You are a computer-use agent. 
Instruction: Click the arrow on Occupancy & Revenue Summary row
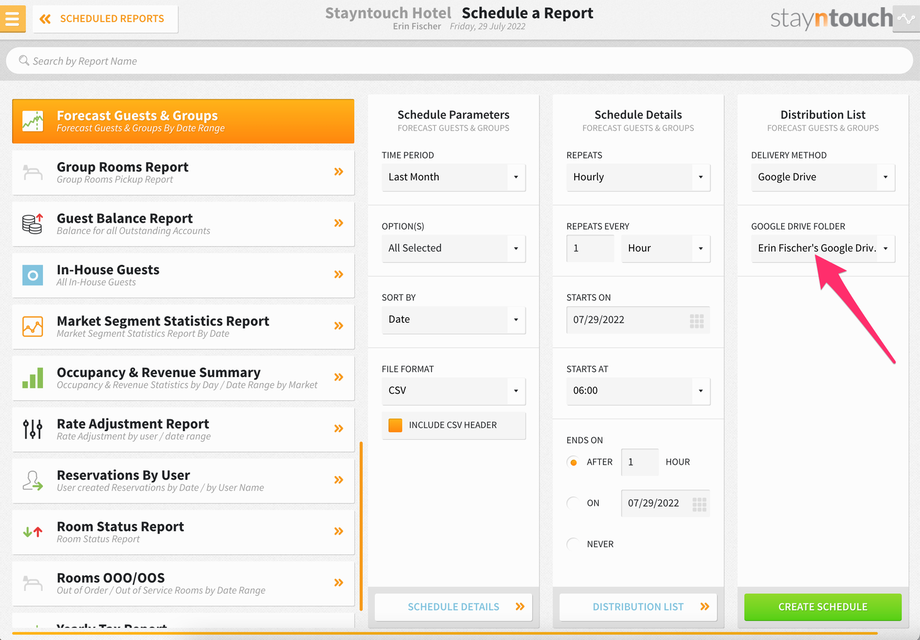tap(339, 377)
